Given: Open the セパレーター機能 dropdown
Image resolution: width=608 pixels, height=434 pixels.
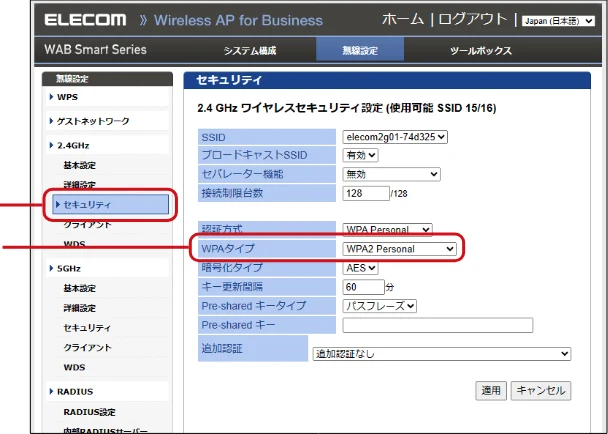Looking at the screenshot, I should (x=391, y=174).
